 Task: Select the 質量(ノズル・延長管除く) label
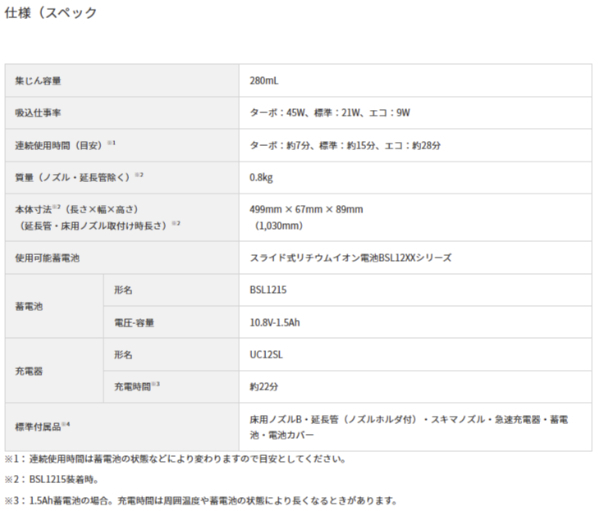[79, 177]
